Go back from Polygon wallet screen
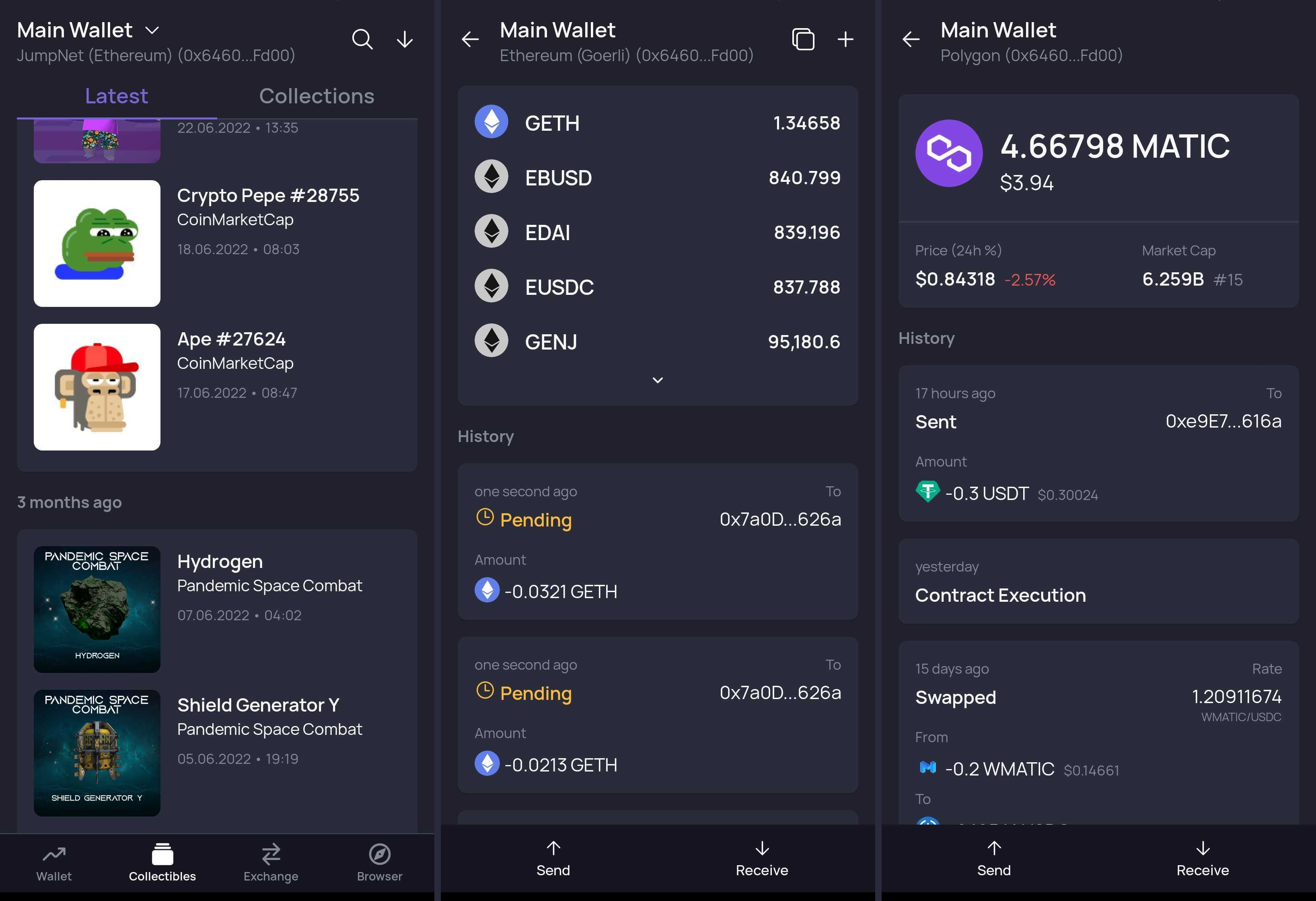Image resolution: width=1316 pixels, height=901 pixels. [x=911, y=39]
